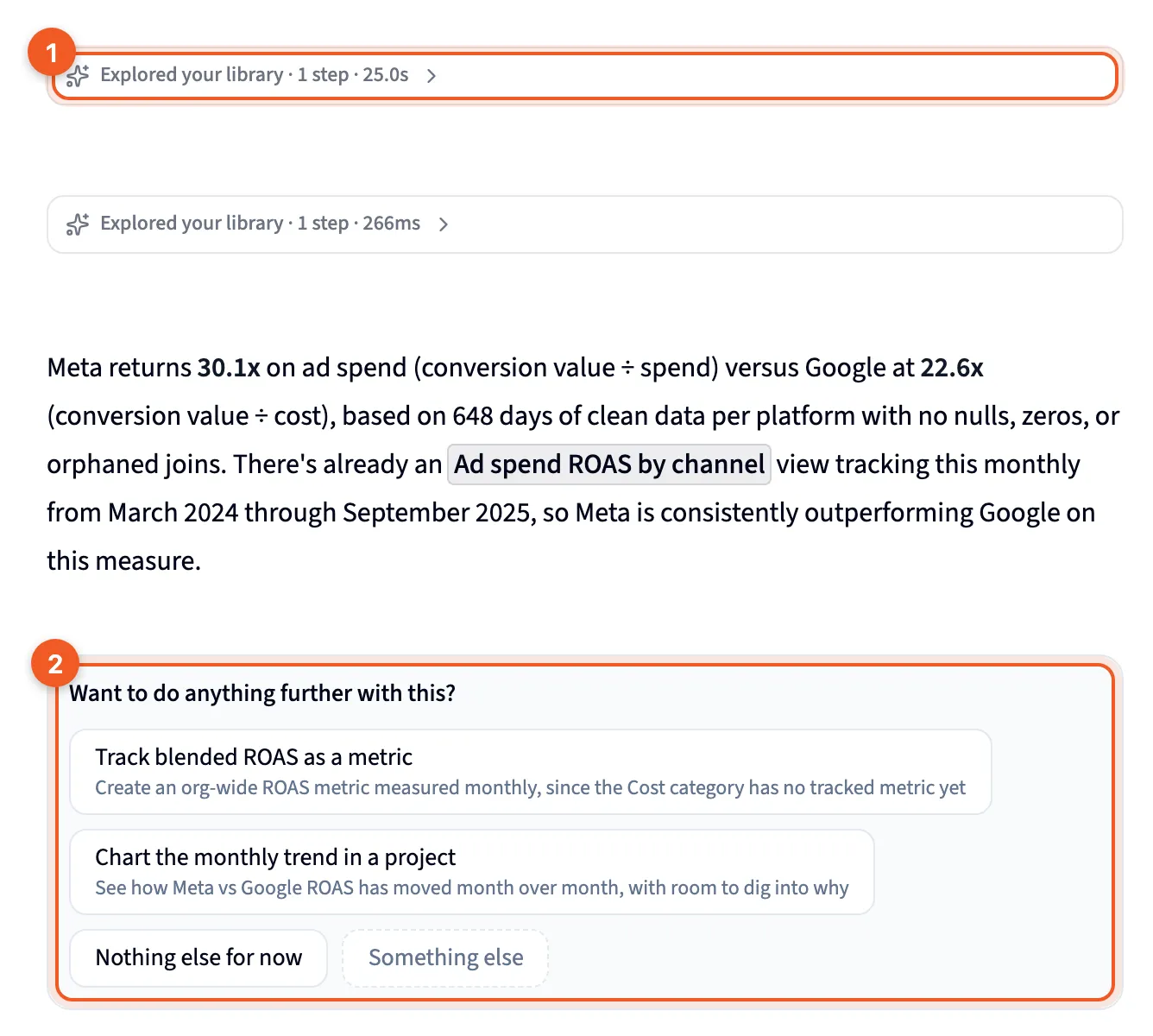
Task: Open the 'Explored your library · 25.0s' step row
Action: (x=584, y=76)
